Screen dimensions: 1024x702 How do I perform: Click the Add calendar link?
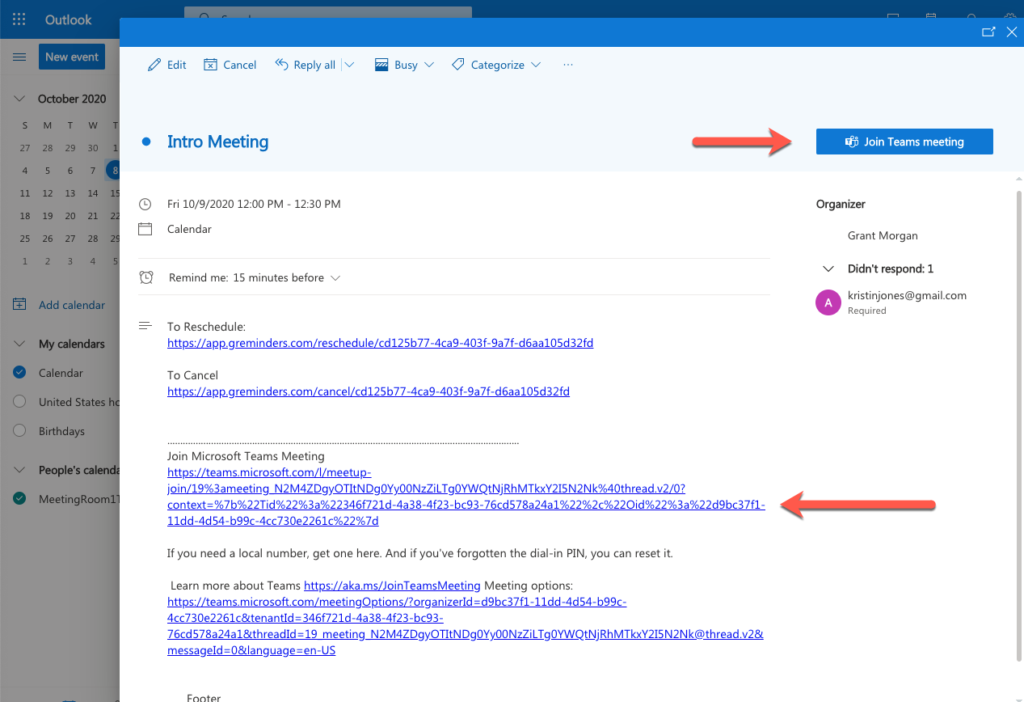[x=72, y=305]
